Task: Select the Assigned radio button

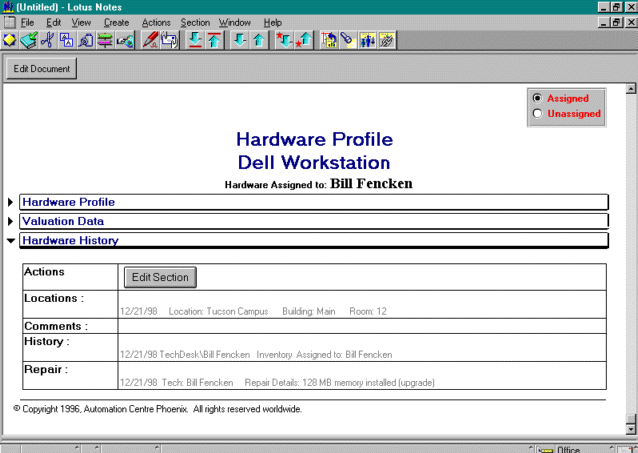Action: click(537, 98)
